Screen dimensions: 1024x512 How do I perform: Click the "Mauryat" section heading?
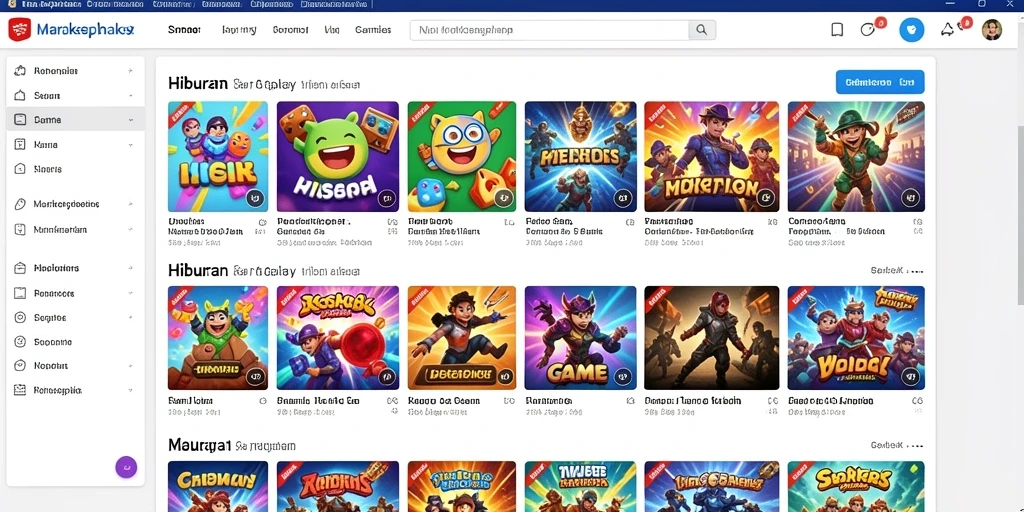tap(200, 445)
